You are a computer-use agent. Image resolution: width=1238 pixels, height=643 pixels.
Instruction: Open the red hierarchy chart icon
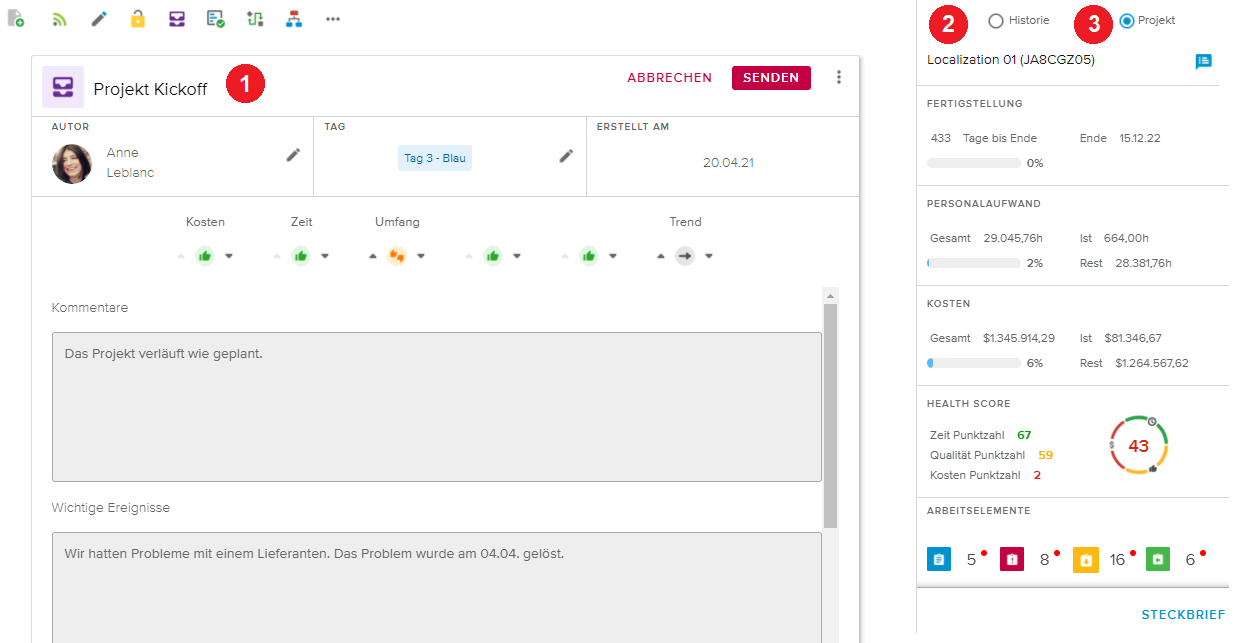click(293, 19)
